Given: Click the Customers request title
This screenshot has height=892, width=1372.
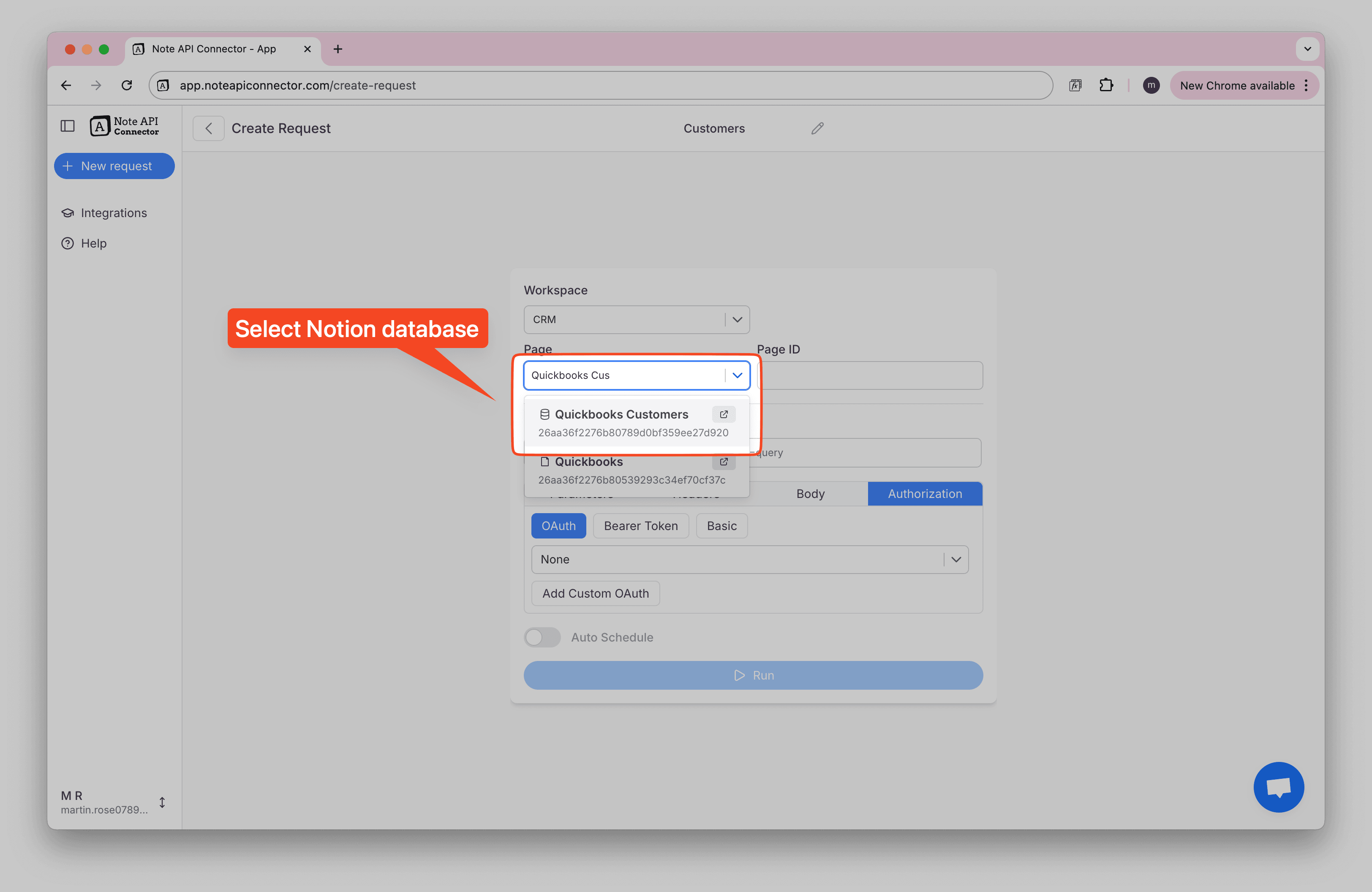Looking at the screenshot, I should [714, 128].
